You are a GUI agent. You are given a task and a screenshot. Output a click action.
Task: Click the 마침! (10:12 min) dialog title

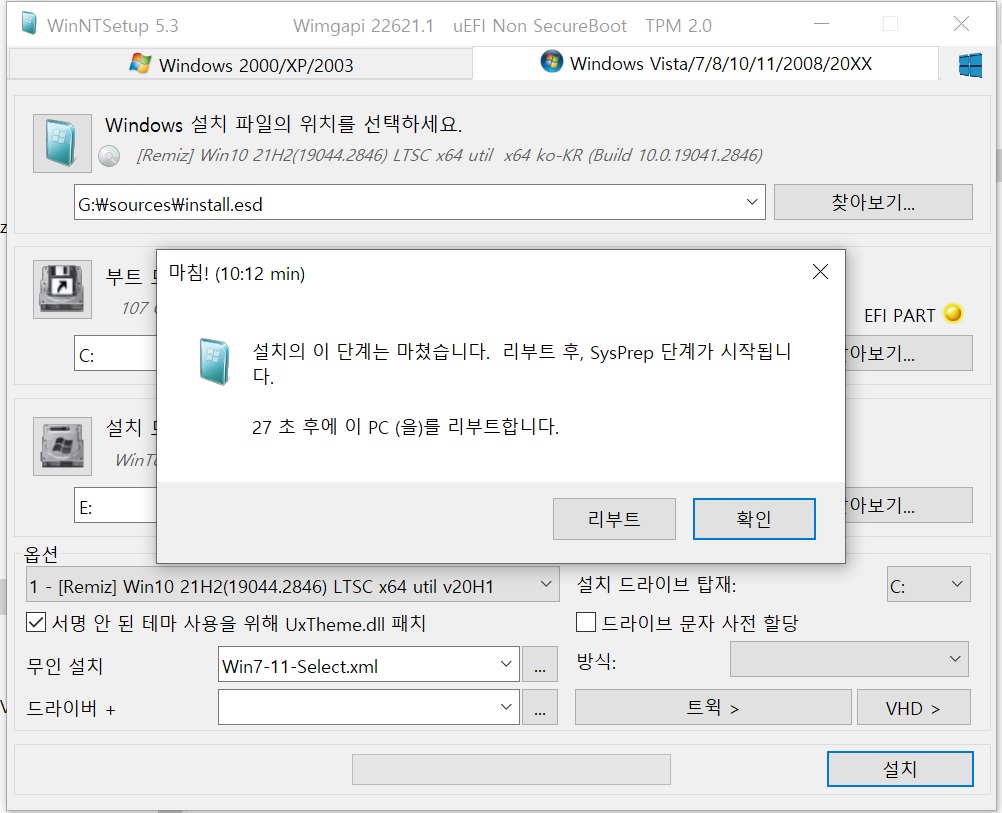[237, 273]
